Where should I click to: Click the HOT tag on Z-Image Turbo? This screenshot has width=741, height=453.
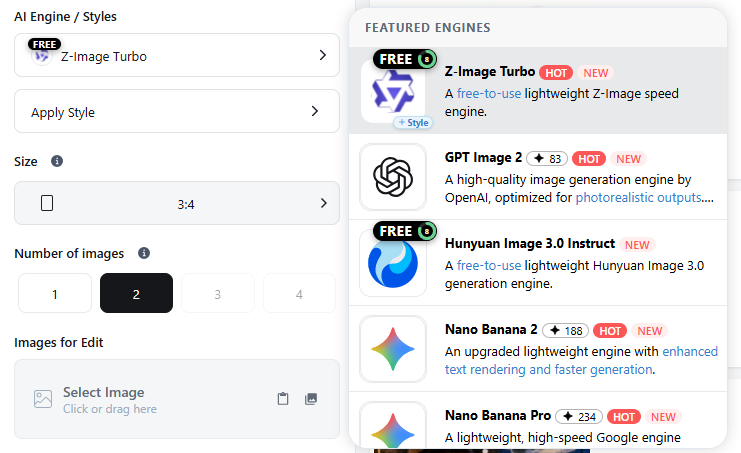click(556, 73)
